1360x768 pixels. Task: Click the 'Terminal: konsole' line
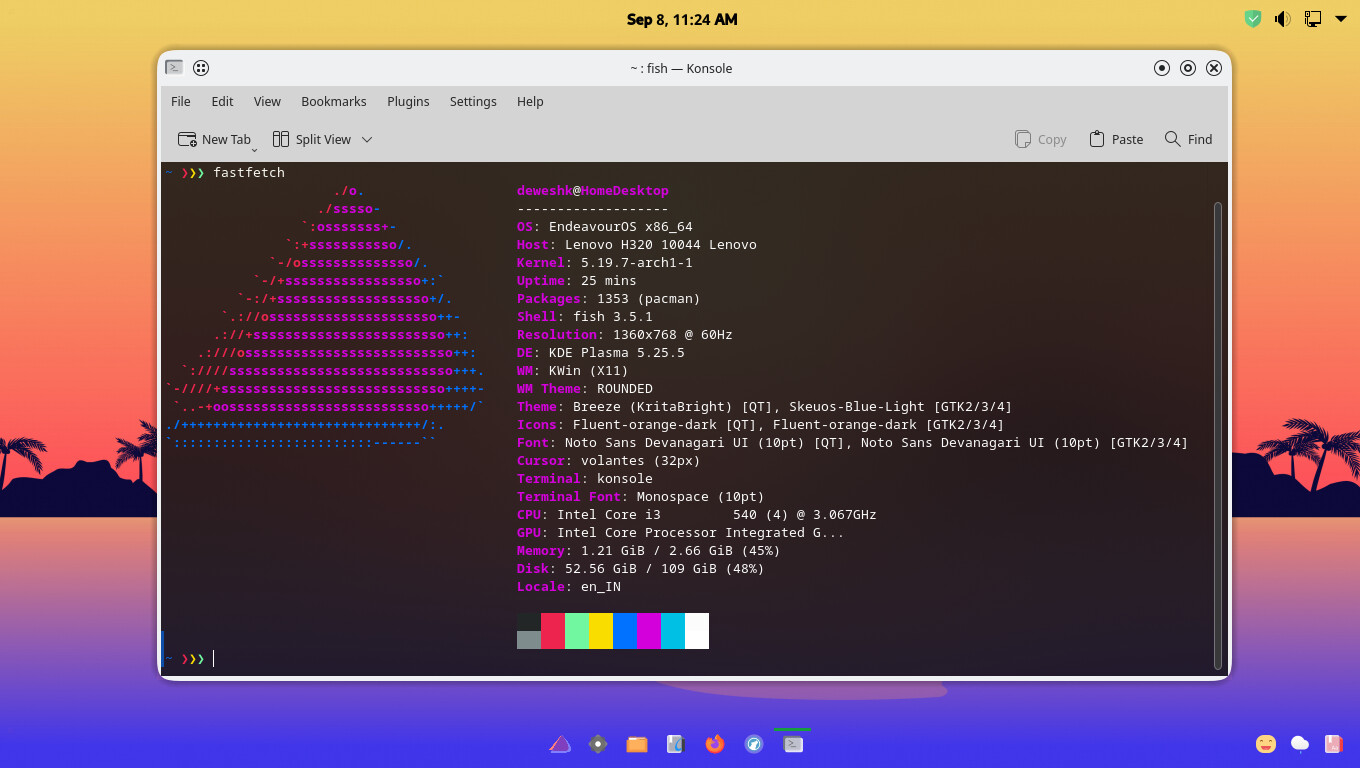pyautogui.click(x=585, y=479)
